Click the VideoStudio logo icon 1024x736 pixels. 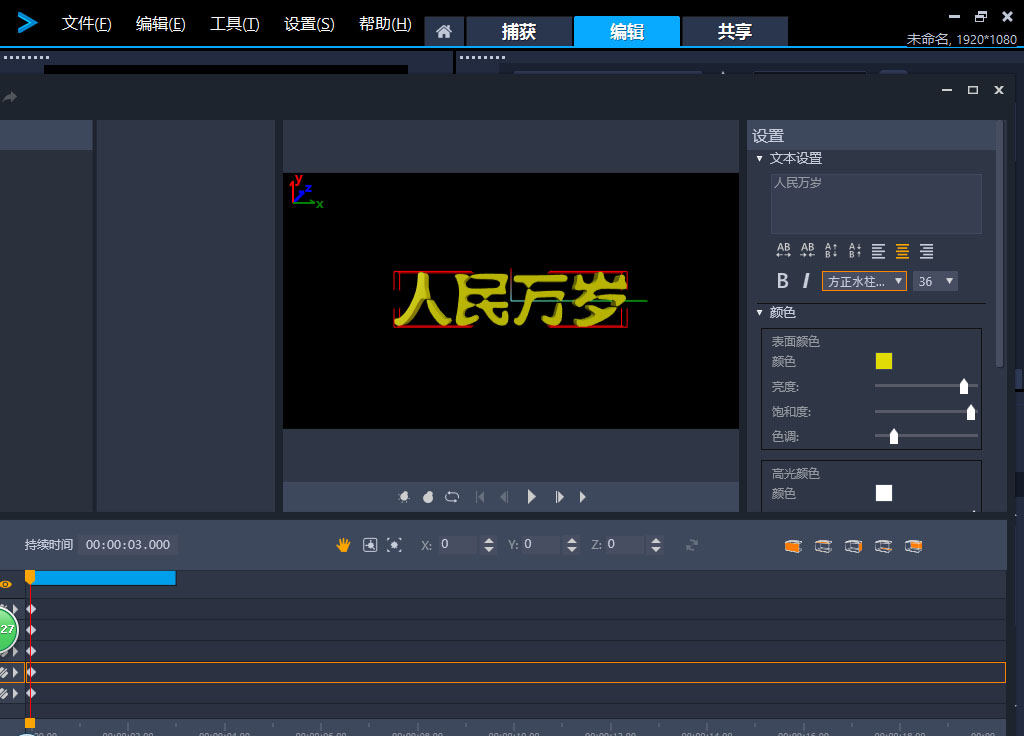coord(27,23)
